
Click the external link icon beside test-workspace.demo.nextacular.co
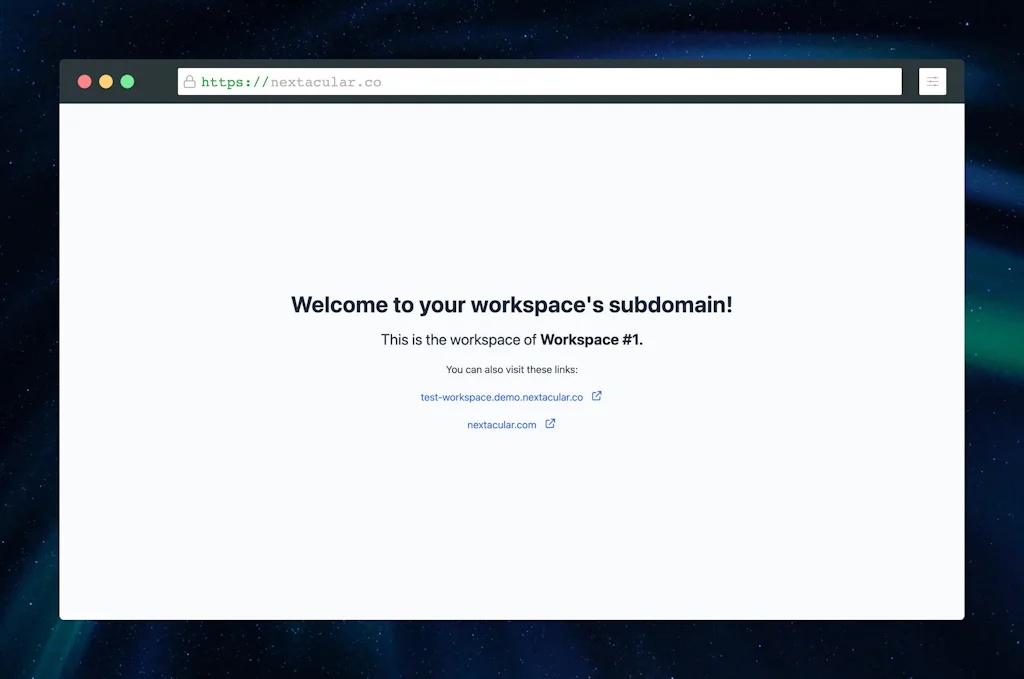tap(597, 395)
